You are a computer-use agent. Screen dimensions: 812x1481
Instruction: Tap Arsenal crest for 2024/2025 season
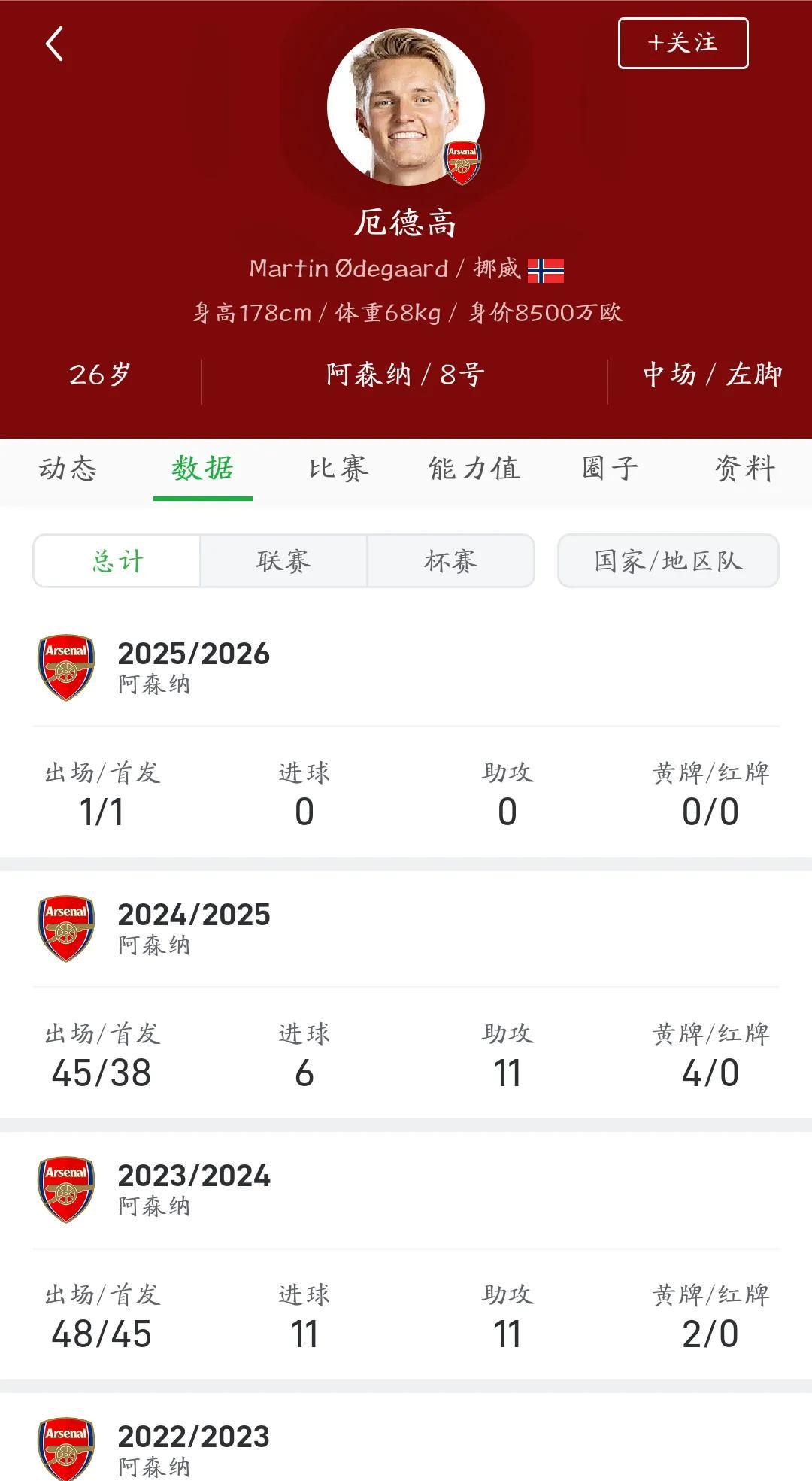pyautogui.click(x=66, y=928)
